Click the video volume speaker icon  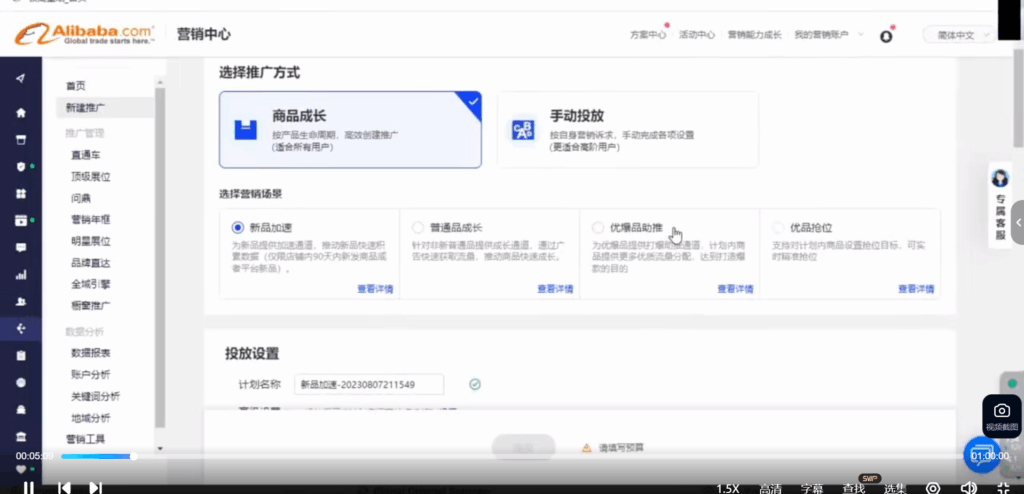coord(968,487)
